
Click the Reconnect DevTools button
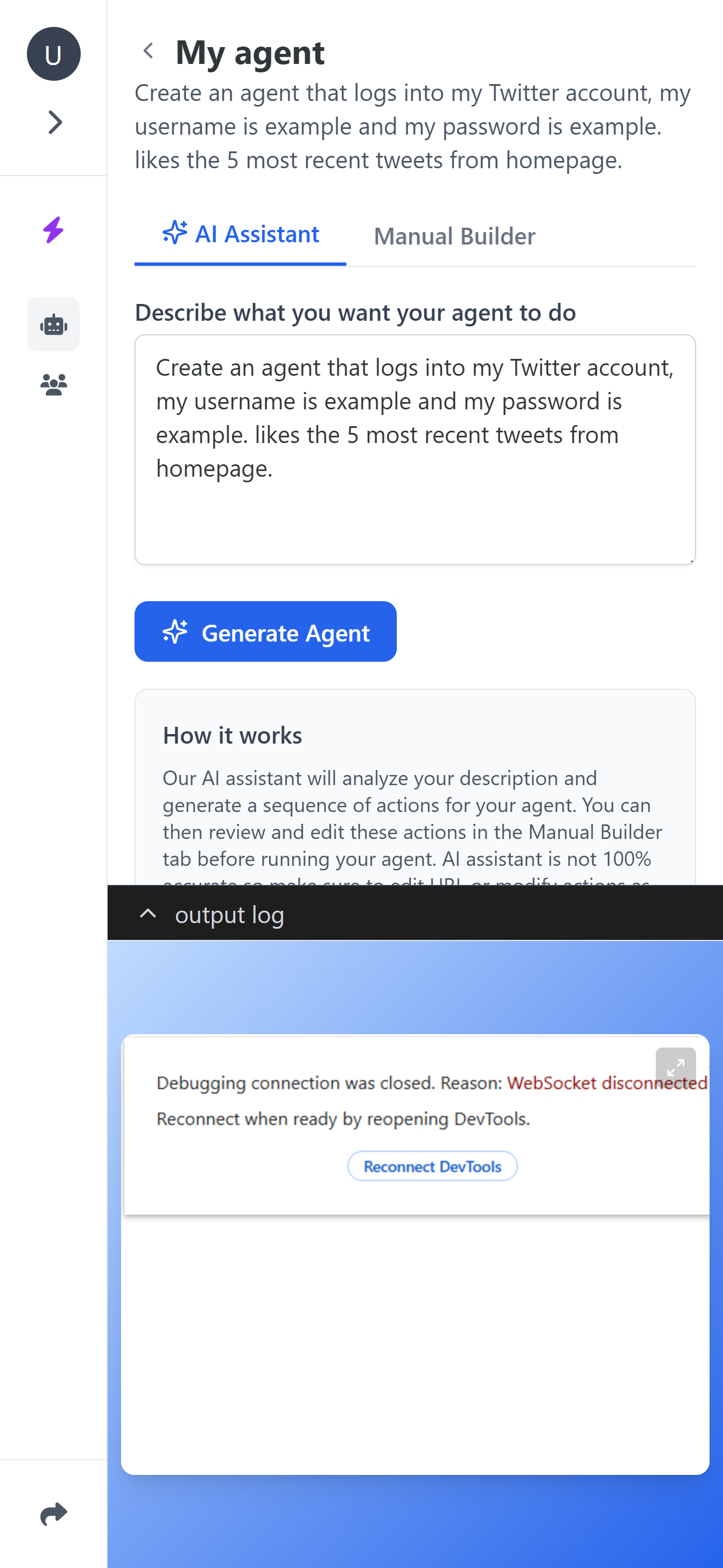(433, 1166)
